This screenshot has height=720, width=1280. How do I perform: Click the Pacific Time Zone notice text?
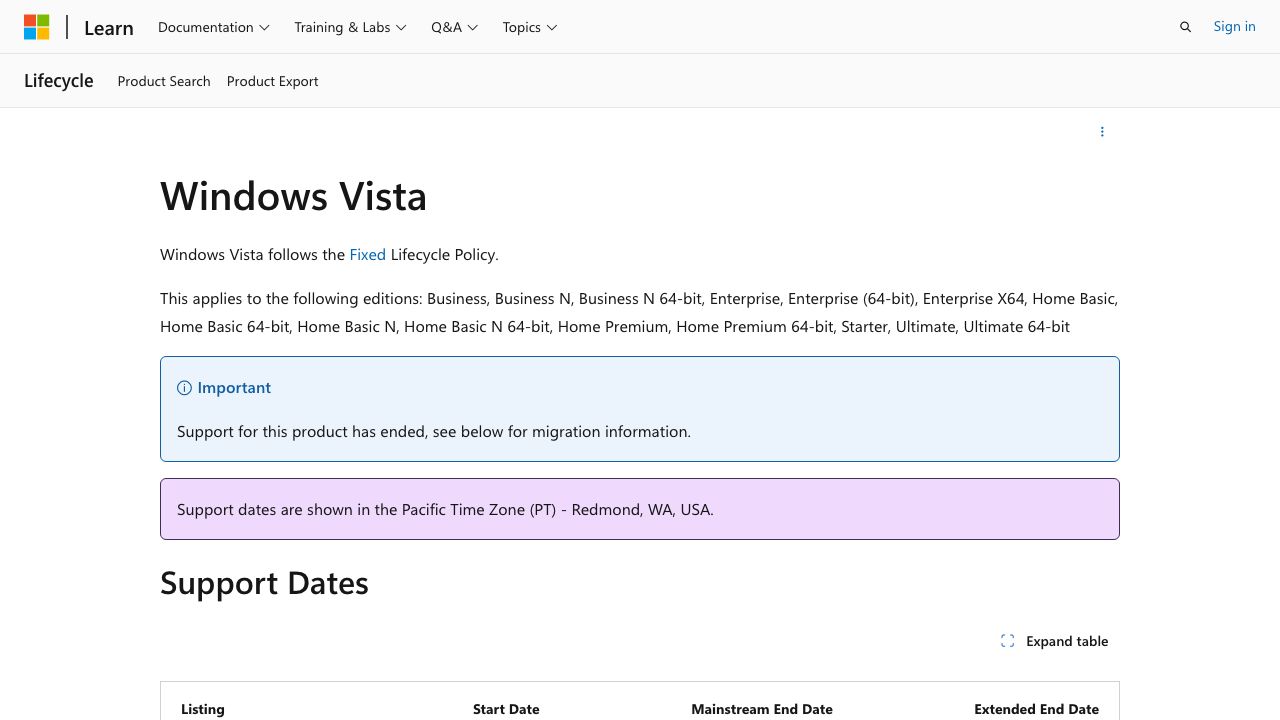445,510
